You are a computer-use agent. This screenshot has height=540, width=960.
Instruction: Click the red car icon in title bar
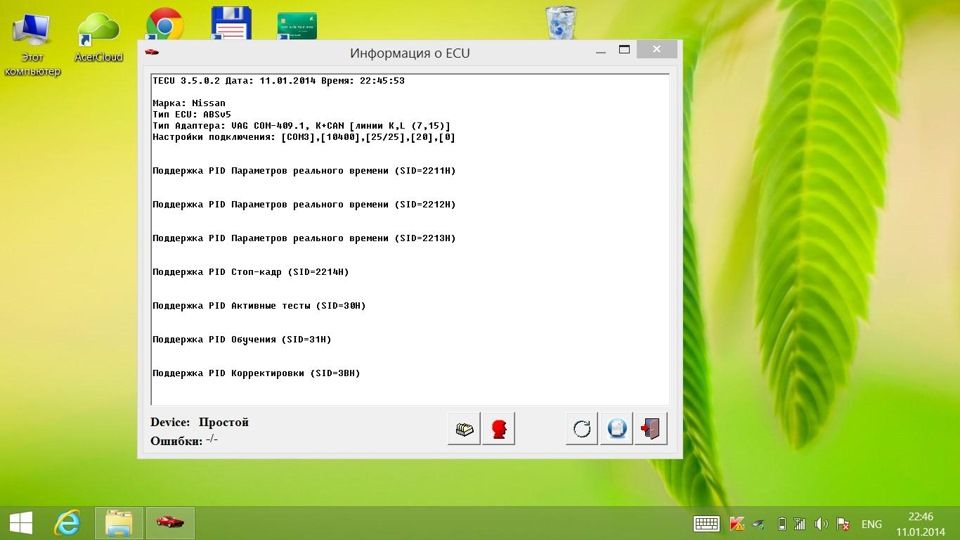[152, 52]
